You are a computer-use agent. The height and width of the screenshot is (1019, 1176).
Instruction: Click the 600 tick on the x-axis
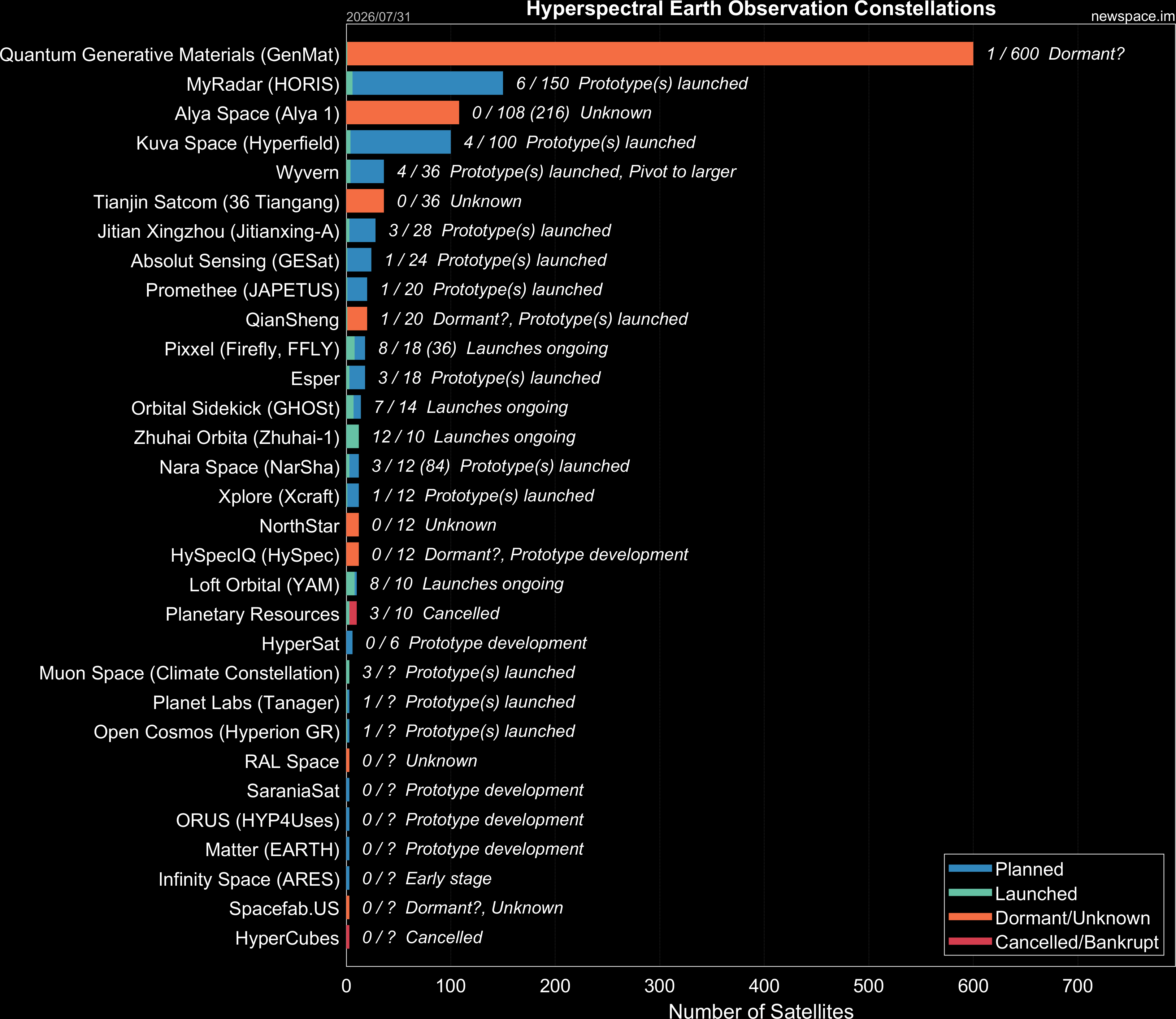click(973, 986)
